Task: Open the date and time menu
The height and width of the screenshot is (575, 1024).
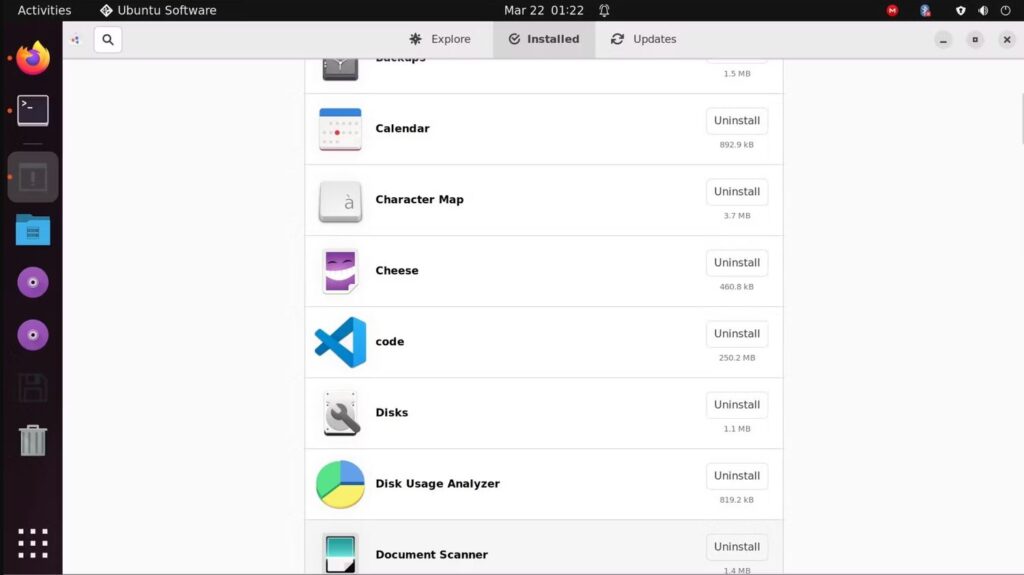Action: [544, 10]
